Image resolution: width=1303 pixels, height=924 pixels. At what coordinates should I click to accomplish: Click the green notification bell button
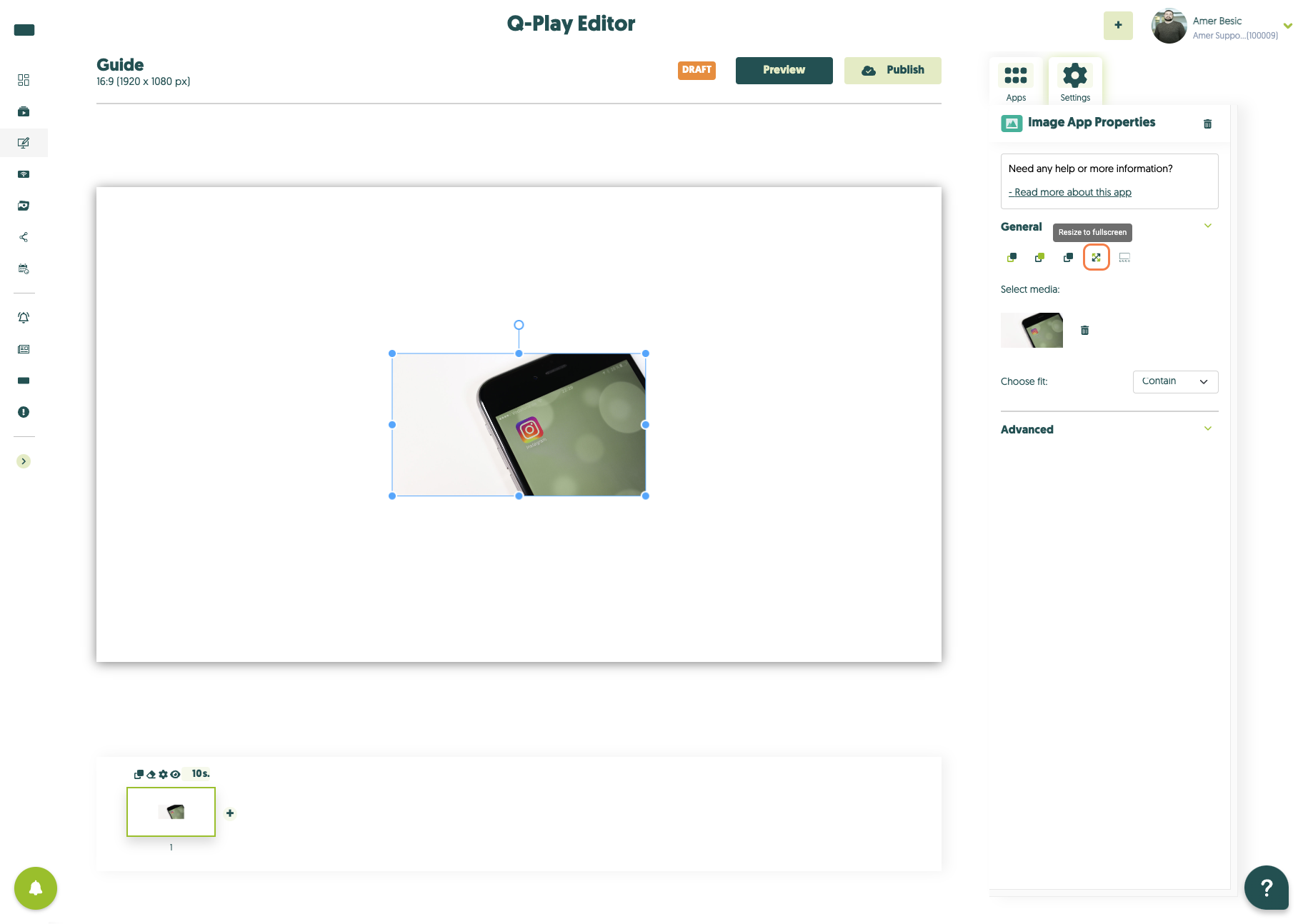pos(36,888)
